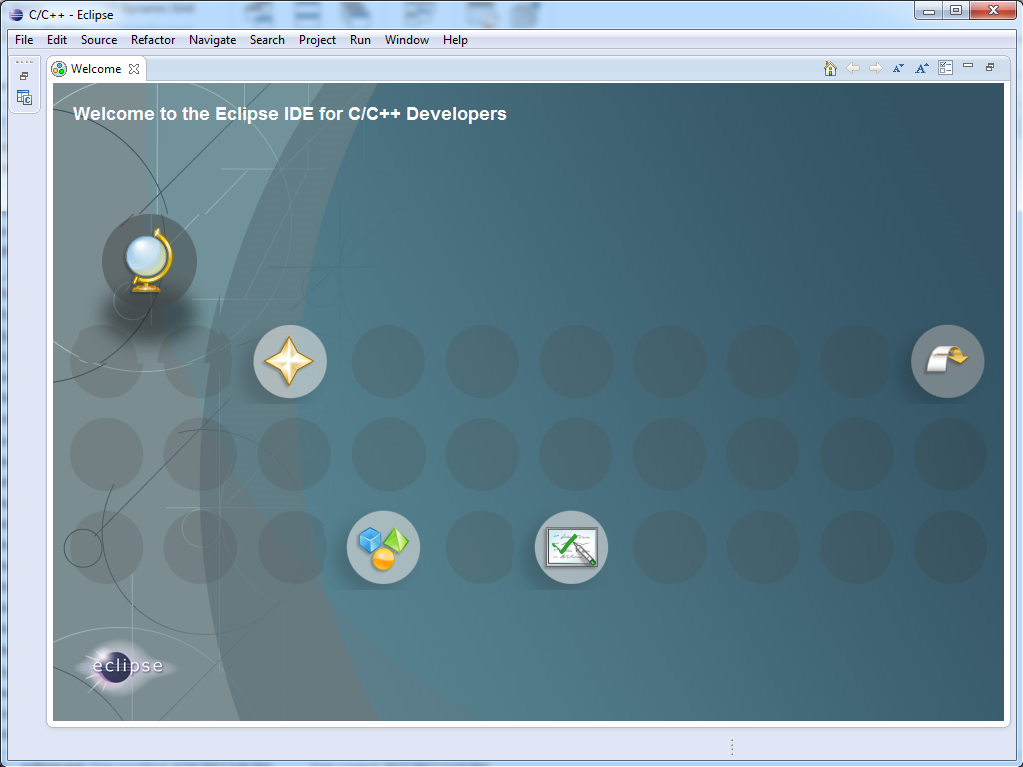Open the What's New compass icon
The image size is (1023, 767).
click(x=290, y=361)
